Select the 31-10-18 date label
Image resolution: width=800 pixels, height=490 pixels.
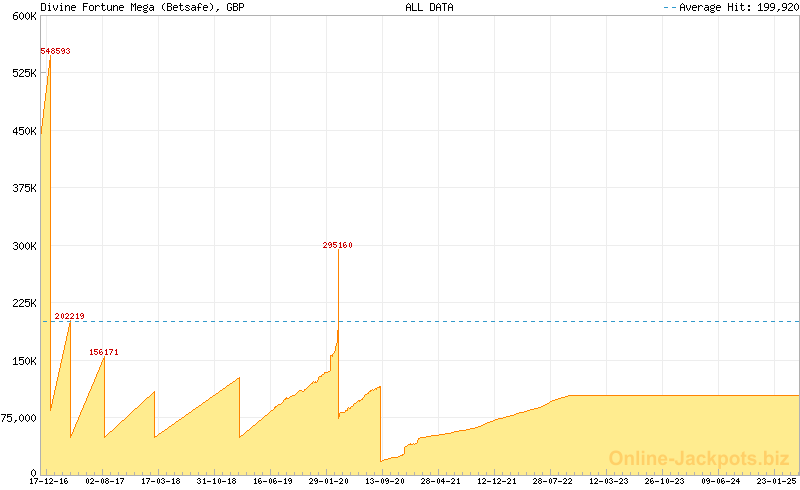pos(217,481)
